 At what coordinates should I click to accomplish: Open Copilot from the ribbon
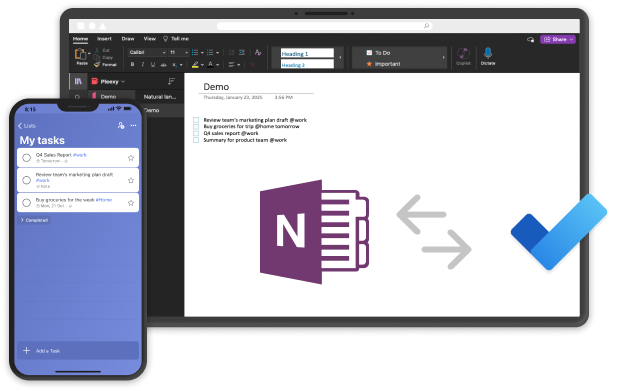tap(463, 55)
